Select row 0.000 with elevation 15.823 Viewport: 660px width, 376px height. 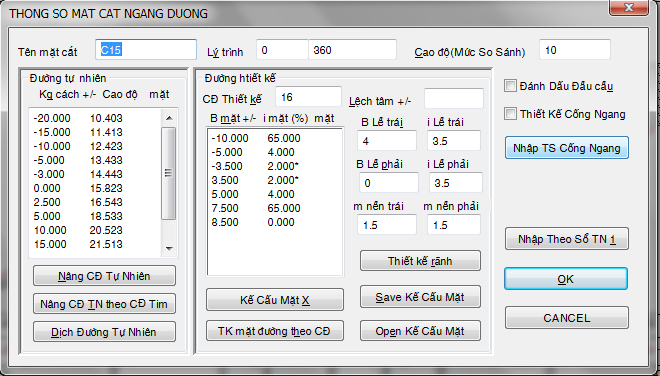[x=95, y=188]
